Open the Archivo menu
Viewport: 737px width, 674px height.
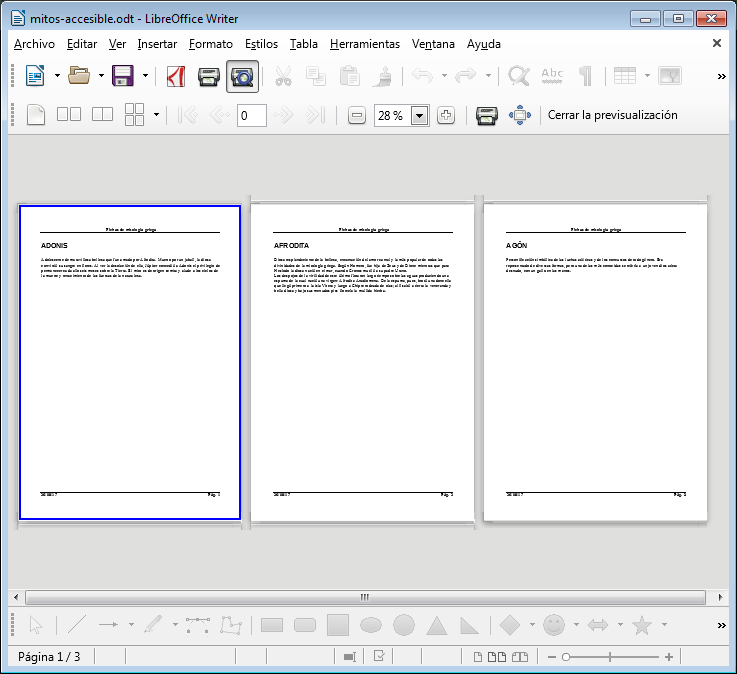click(x=34, y=44)
